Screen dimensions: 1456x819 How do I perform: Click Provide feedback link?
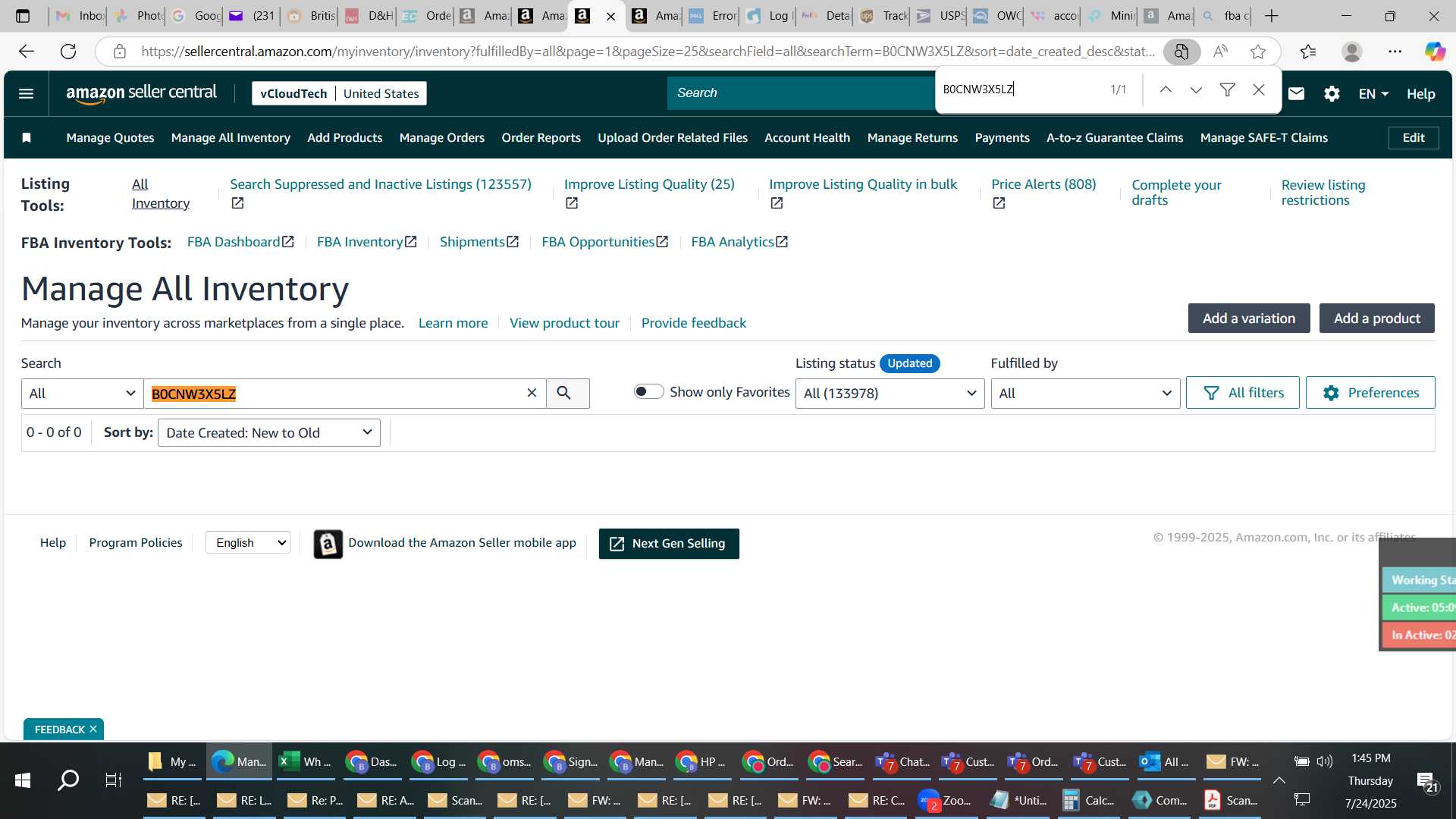tap(693, 323)
